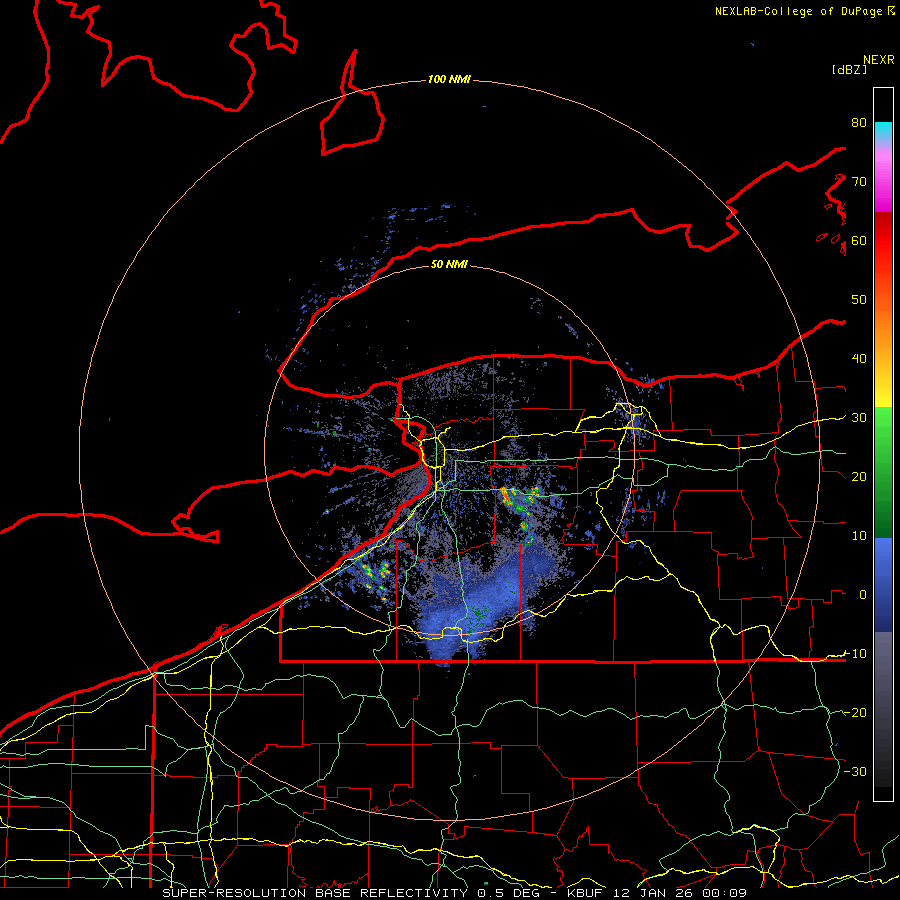Click the 50 NMI range ring label
This screenshot has width=900, height=900.
[x=449, y=264]
